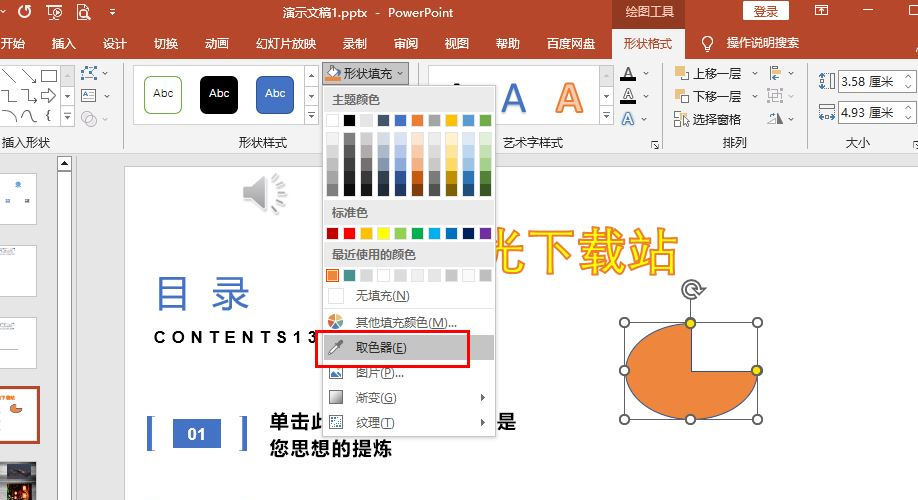Click the align objects icon

click(775, 73)
